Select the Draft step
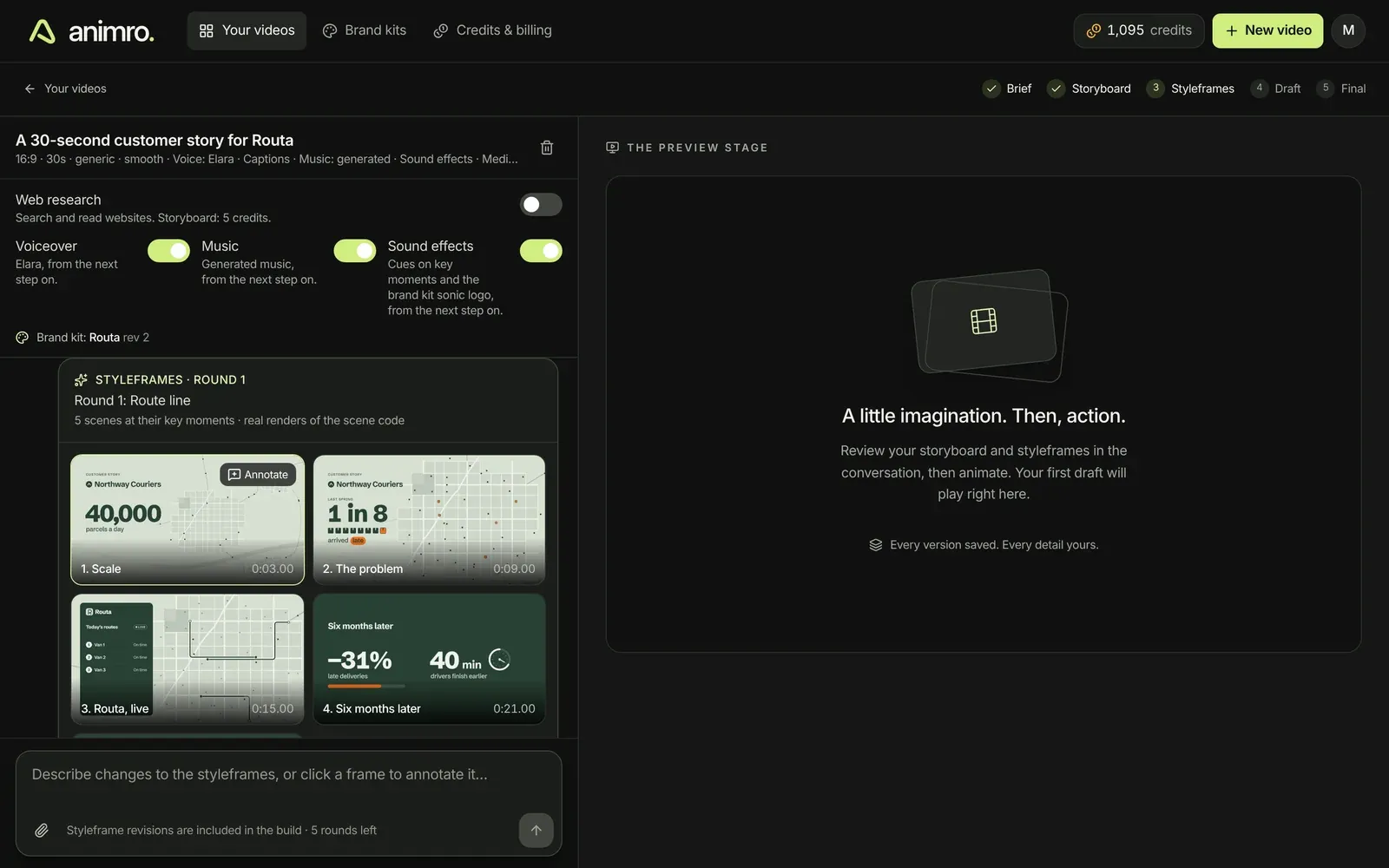Screen dimensions: 1389x868 (x=1275, y=89)
